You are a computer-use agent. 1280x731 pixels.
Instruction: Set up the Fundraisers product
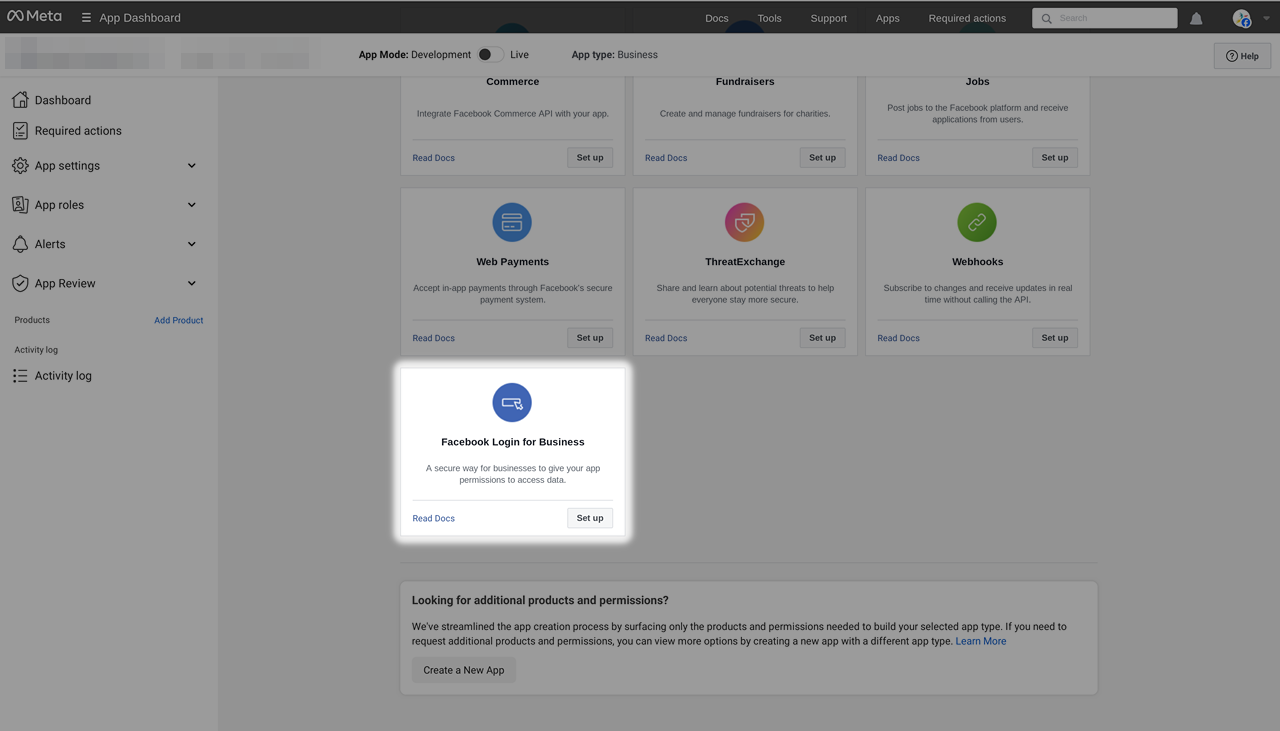pyautogui.click(x=822, y=157)
